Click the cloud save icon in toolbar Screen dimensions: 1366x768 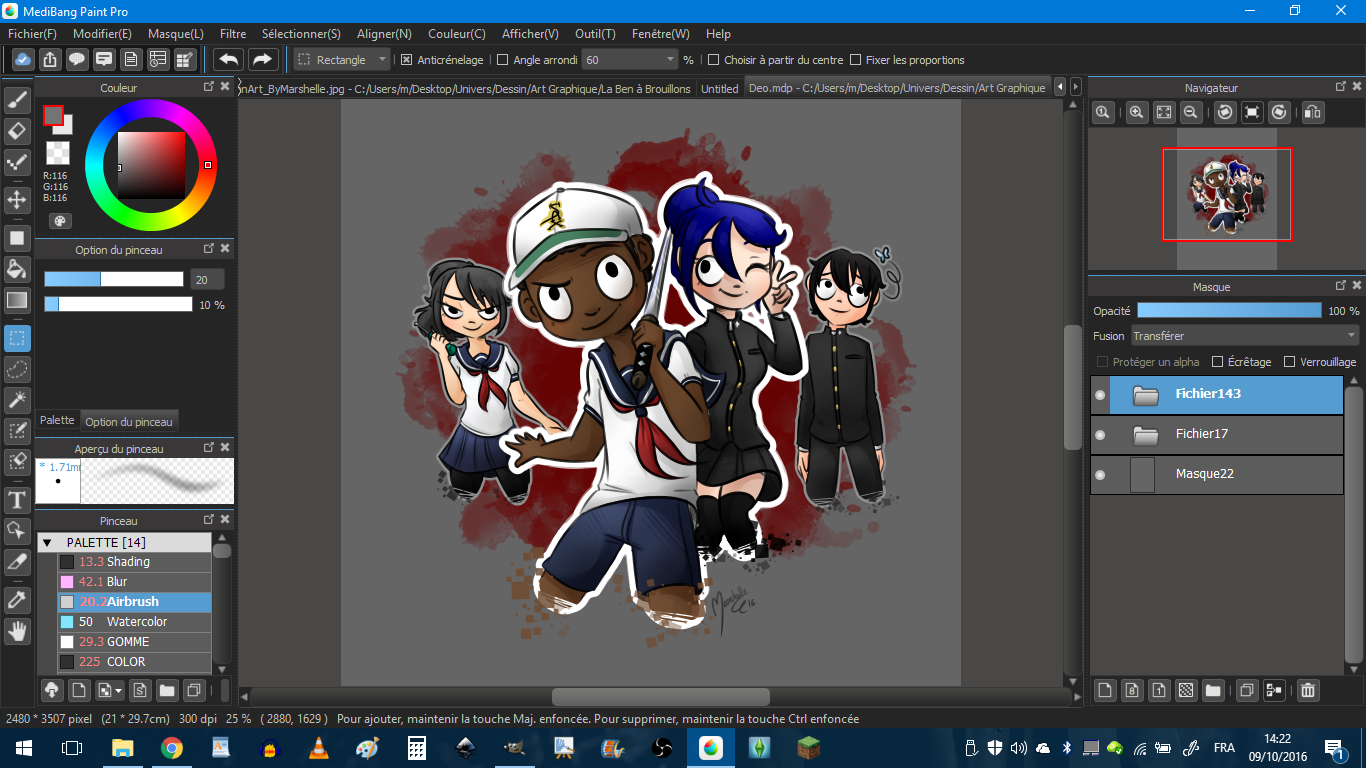coord(23,60)
